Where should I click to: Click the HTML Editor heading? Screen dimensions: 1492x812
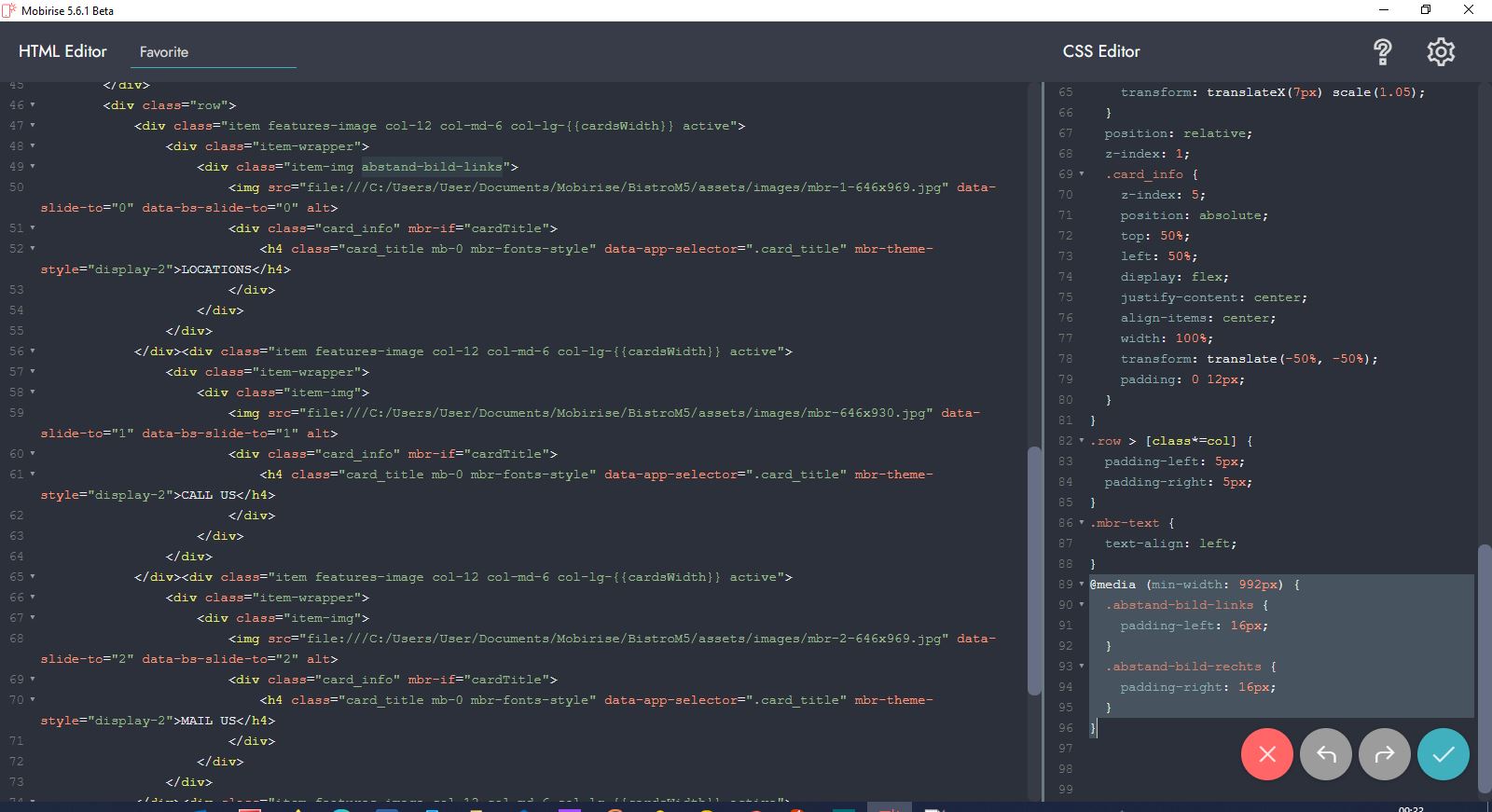(62, 51)
